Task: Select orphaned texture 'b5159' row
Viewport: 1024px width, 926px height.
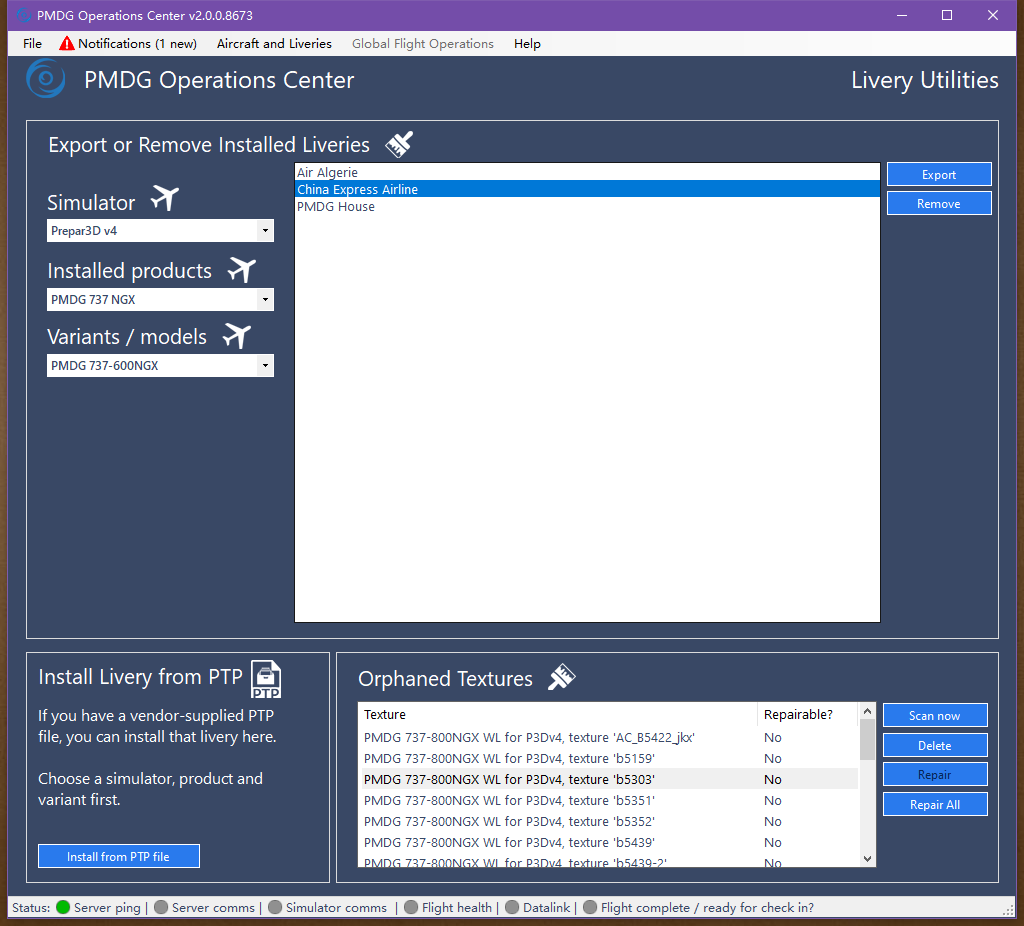Action: pos(609,758)
